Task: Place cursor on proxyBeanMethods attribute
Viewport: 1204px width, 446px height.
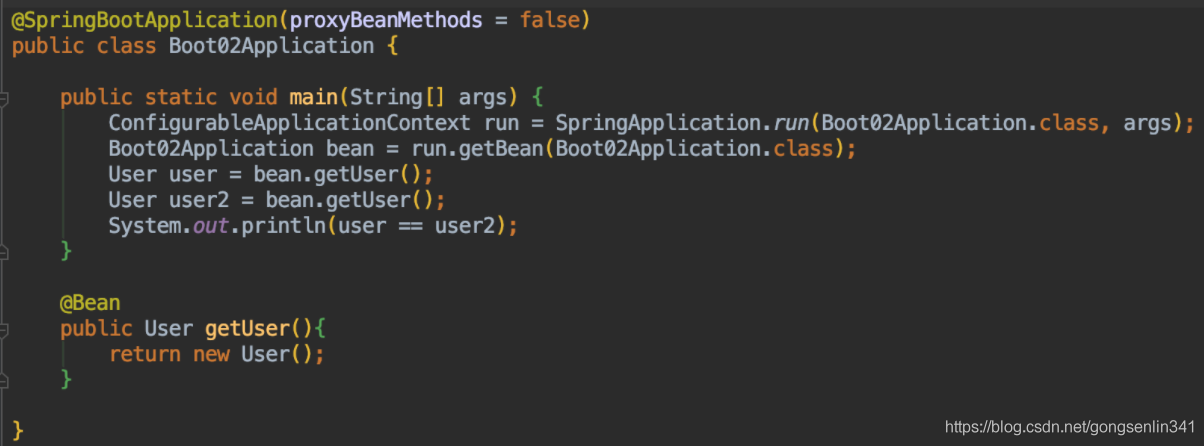Action: 389,20
